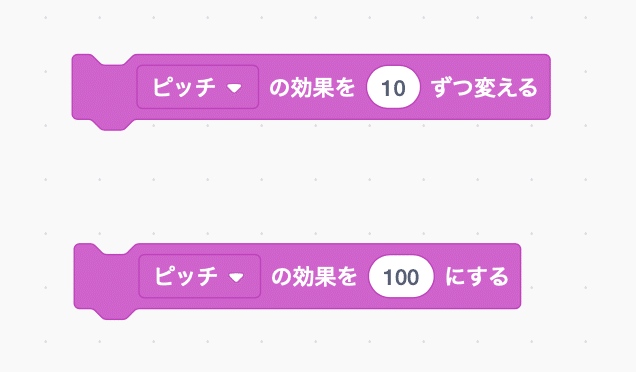Click the の効果を text in the lower block
The width and height of the screenshot is (636, 372).
click(314, 277)
